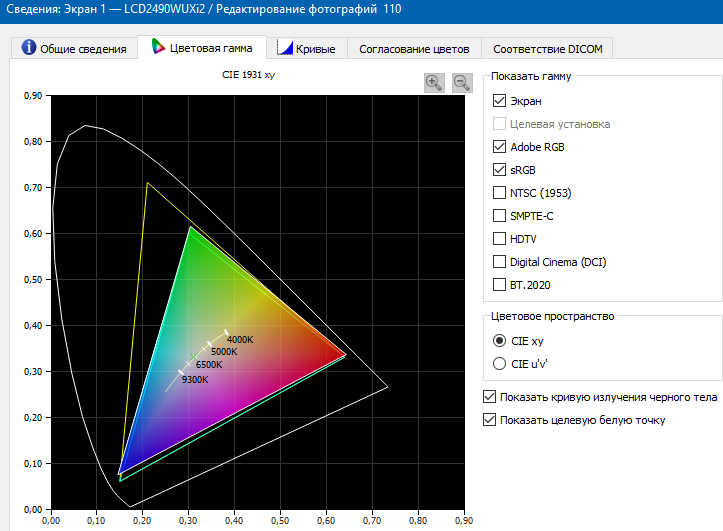Enable the BT.2020 gamut checkbox
The width and height of the screenshot is (723, 531).
(499, 284)
